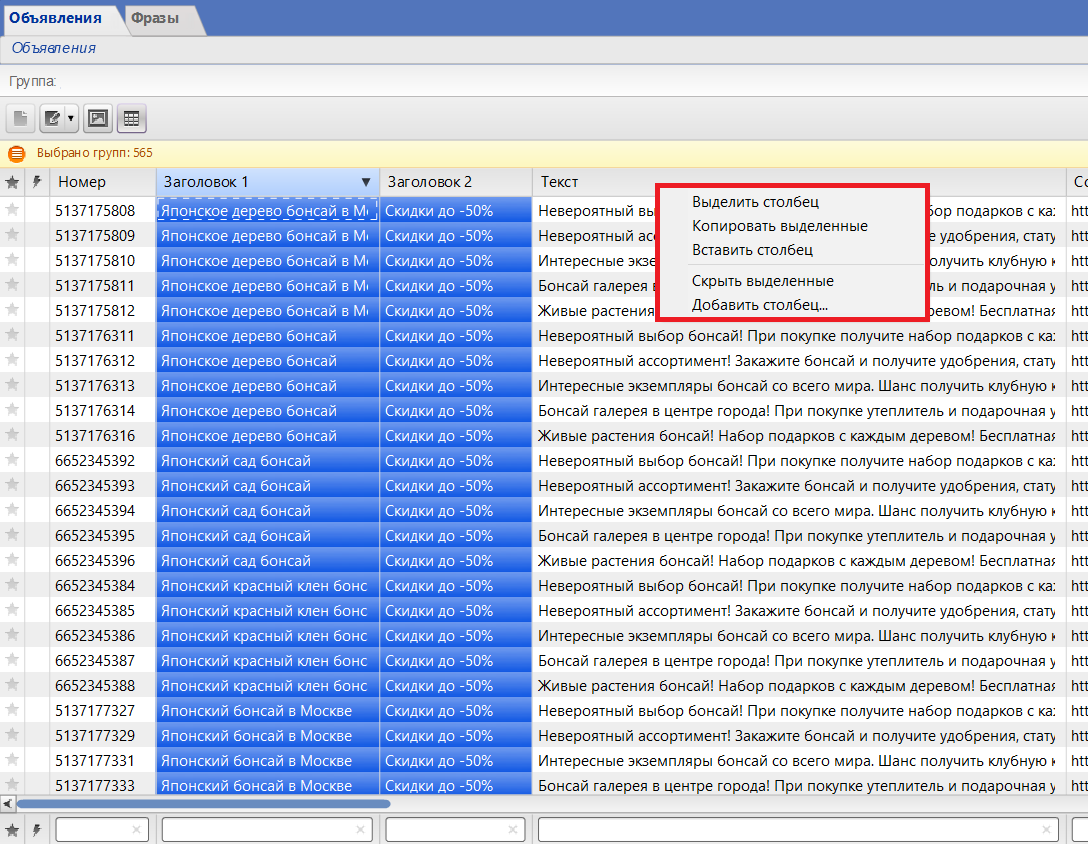The height and width of the screenshot is (844, 1088).
Task: Click the edit pencil toolbar icon
Action: point(53,119)
